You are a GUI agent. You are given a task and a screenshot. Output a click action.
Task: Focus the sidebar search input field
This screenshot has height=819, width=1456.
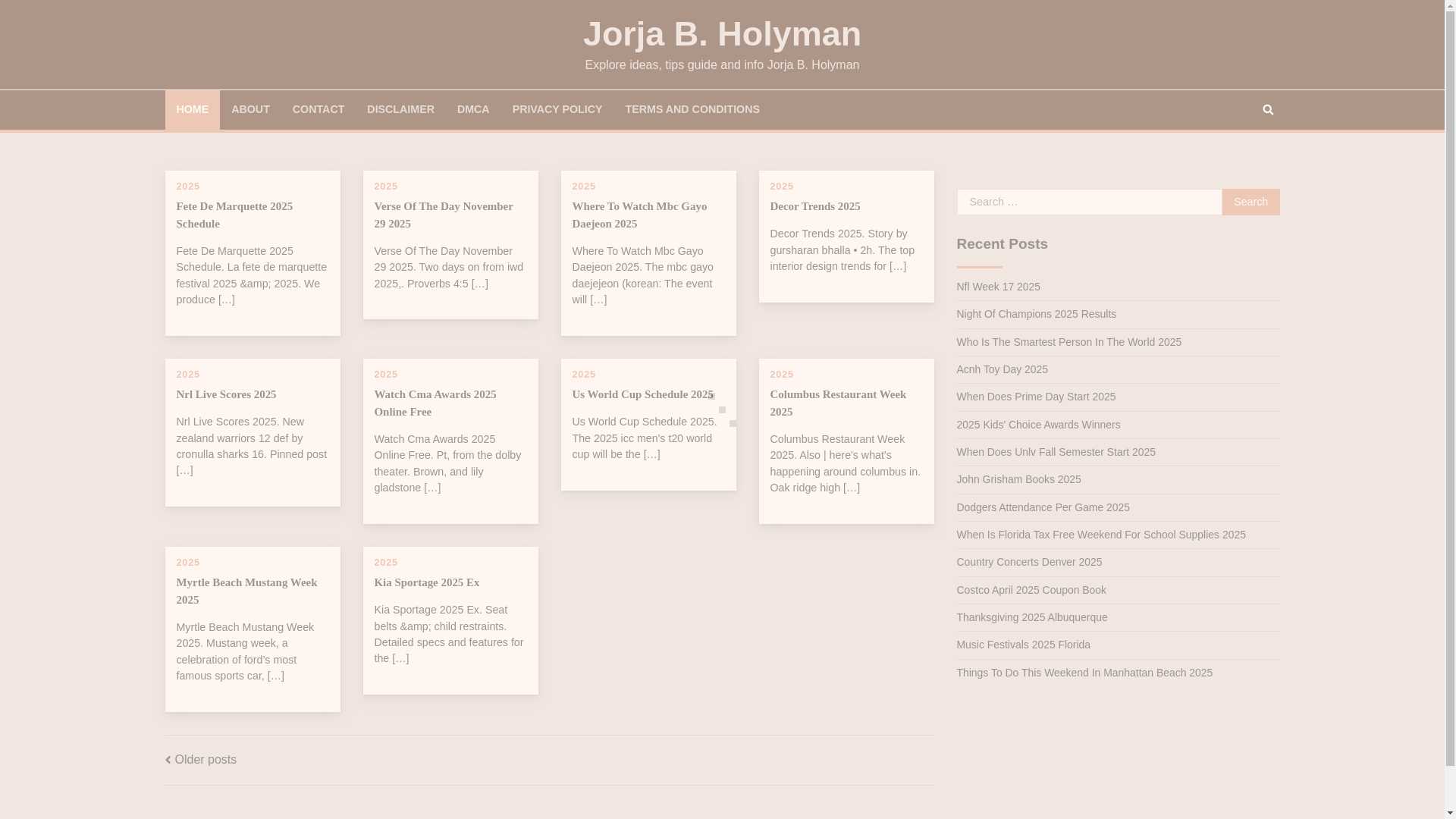(x=1089, y=202)
